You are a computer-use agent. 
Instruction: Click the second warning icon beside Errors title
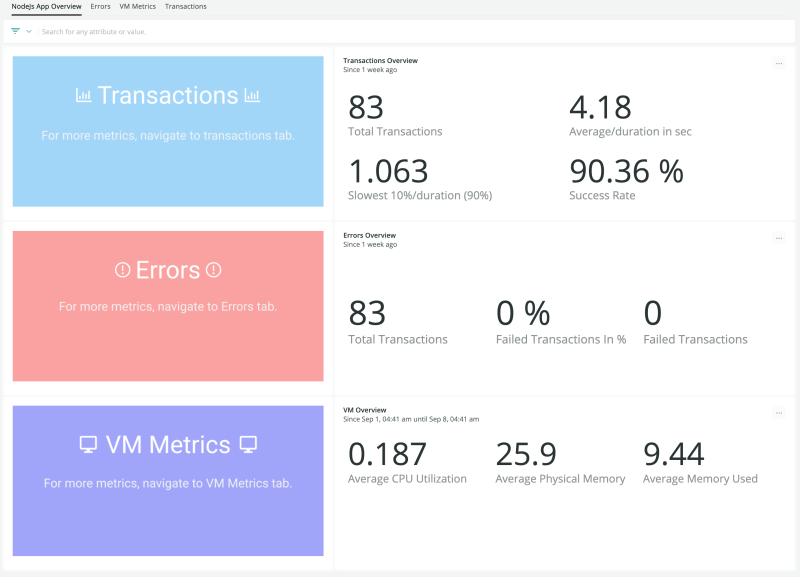pyautogui.click(x=213, y=270)
